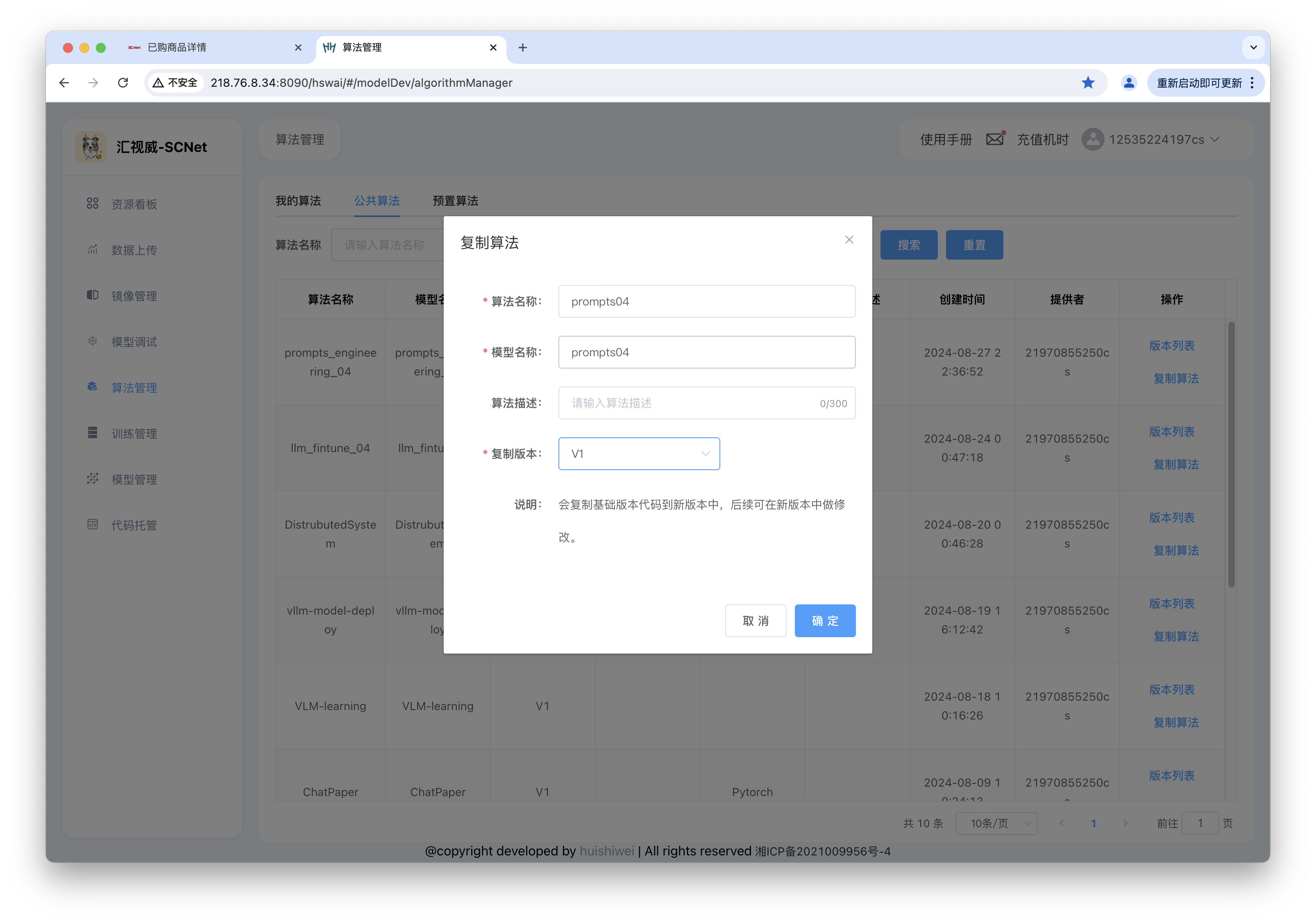This screenshot has height=923, width=1316.
Task: Click the browser back arrow
Action: pos(64,82)
